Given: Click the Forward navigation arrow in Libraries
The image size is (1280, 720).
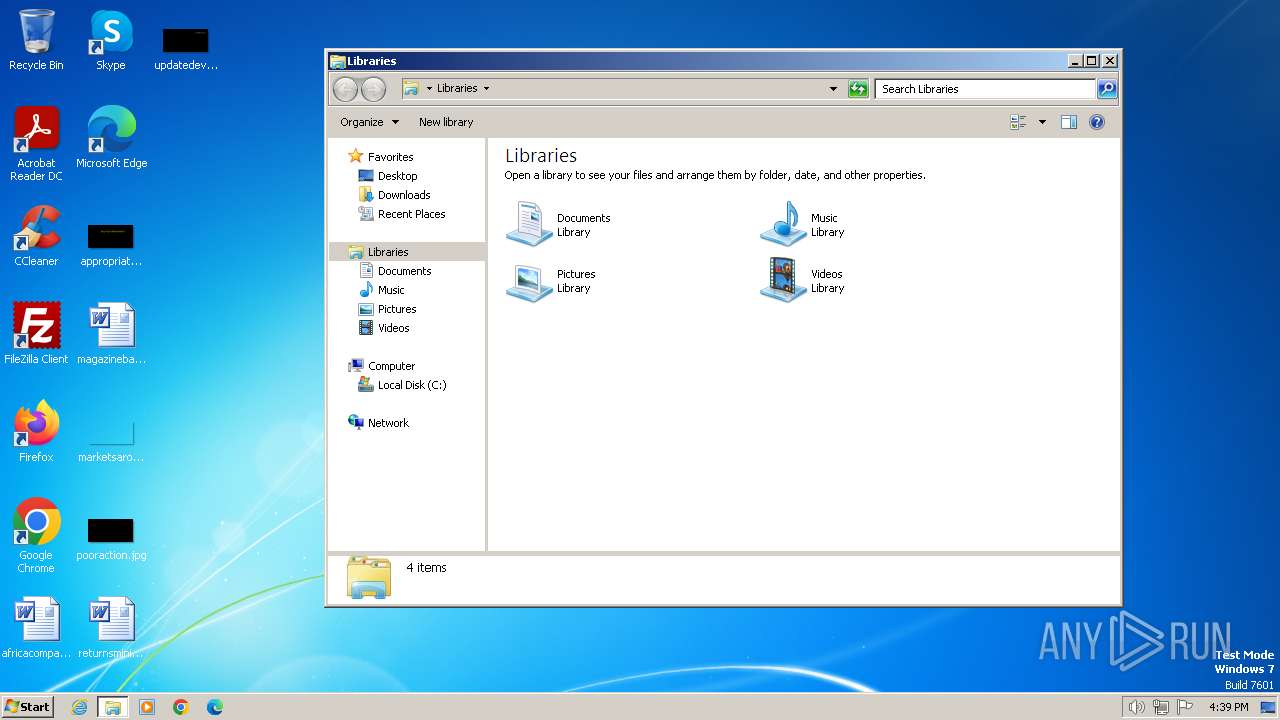Looking at the screenshot, I should (x=373, y=89).
